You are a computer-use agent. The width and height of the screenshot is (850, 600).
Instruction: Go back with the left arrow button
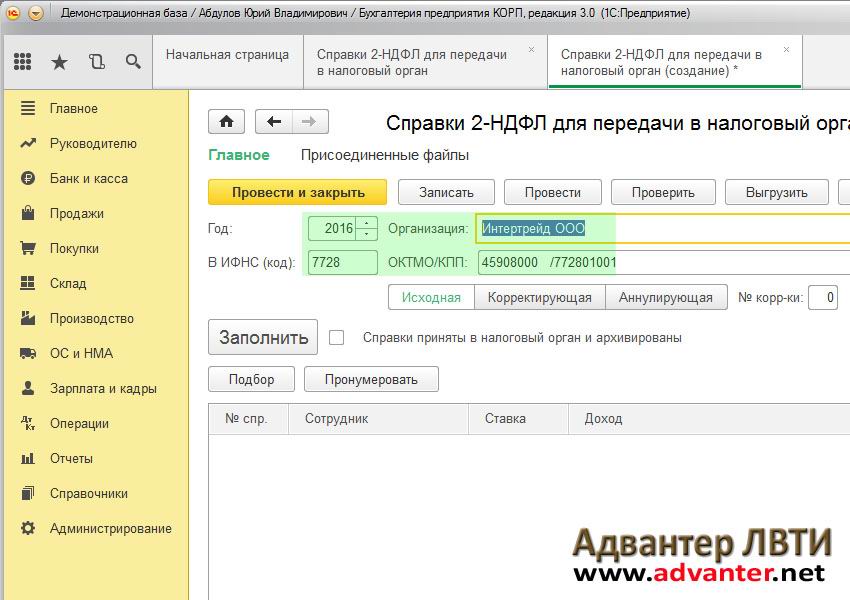[x=274, y=121]
